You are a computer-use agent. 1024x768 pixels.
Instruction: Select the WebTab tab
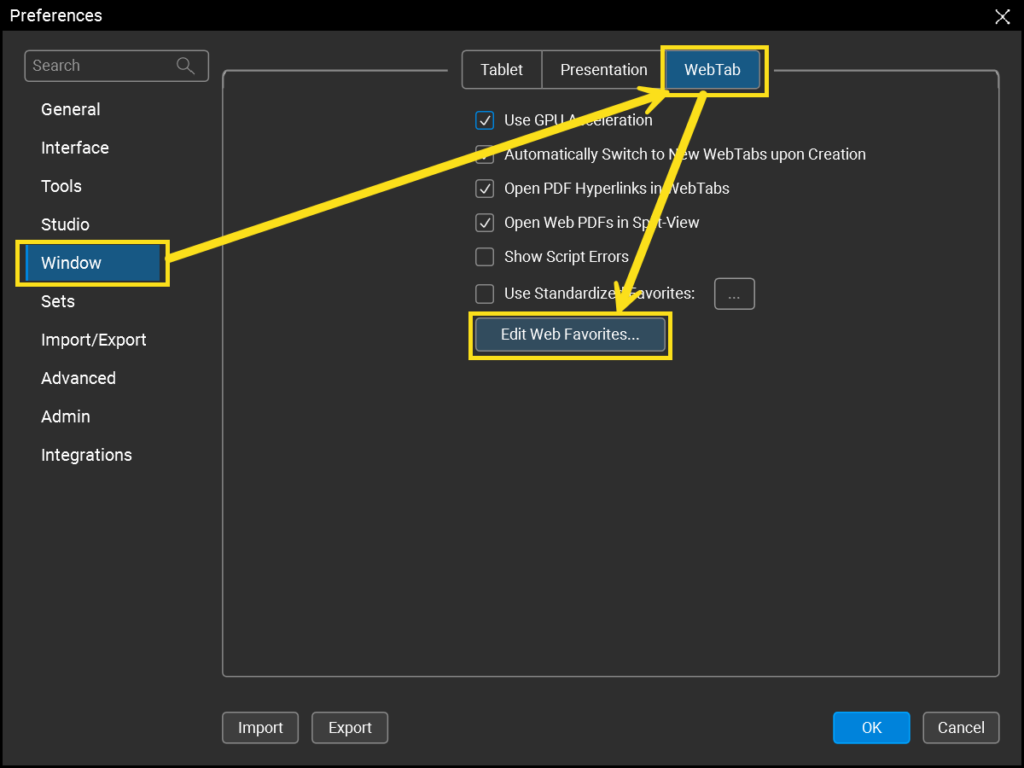pos(712,69)
